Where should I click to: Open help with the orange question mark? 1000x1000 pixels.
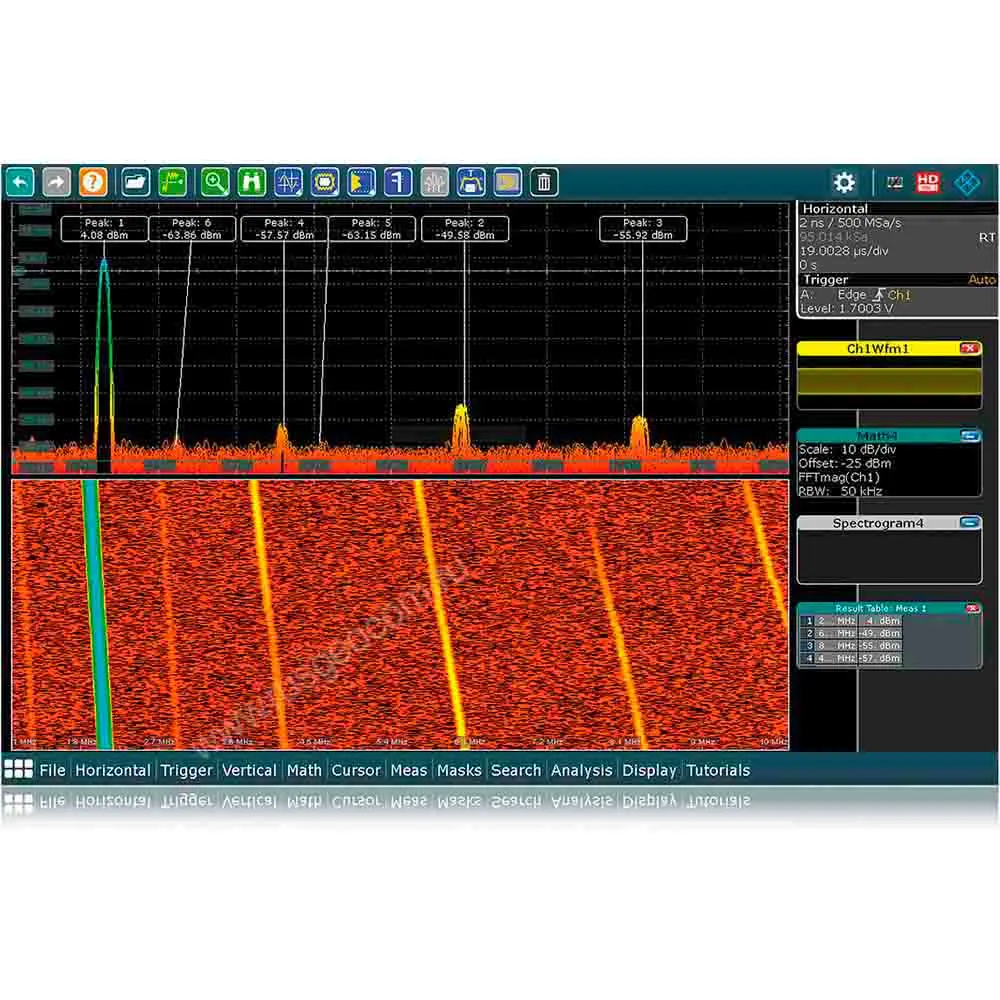93,182
